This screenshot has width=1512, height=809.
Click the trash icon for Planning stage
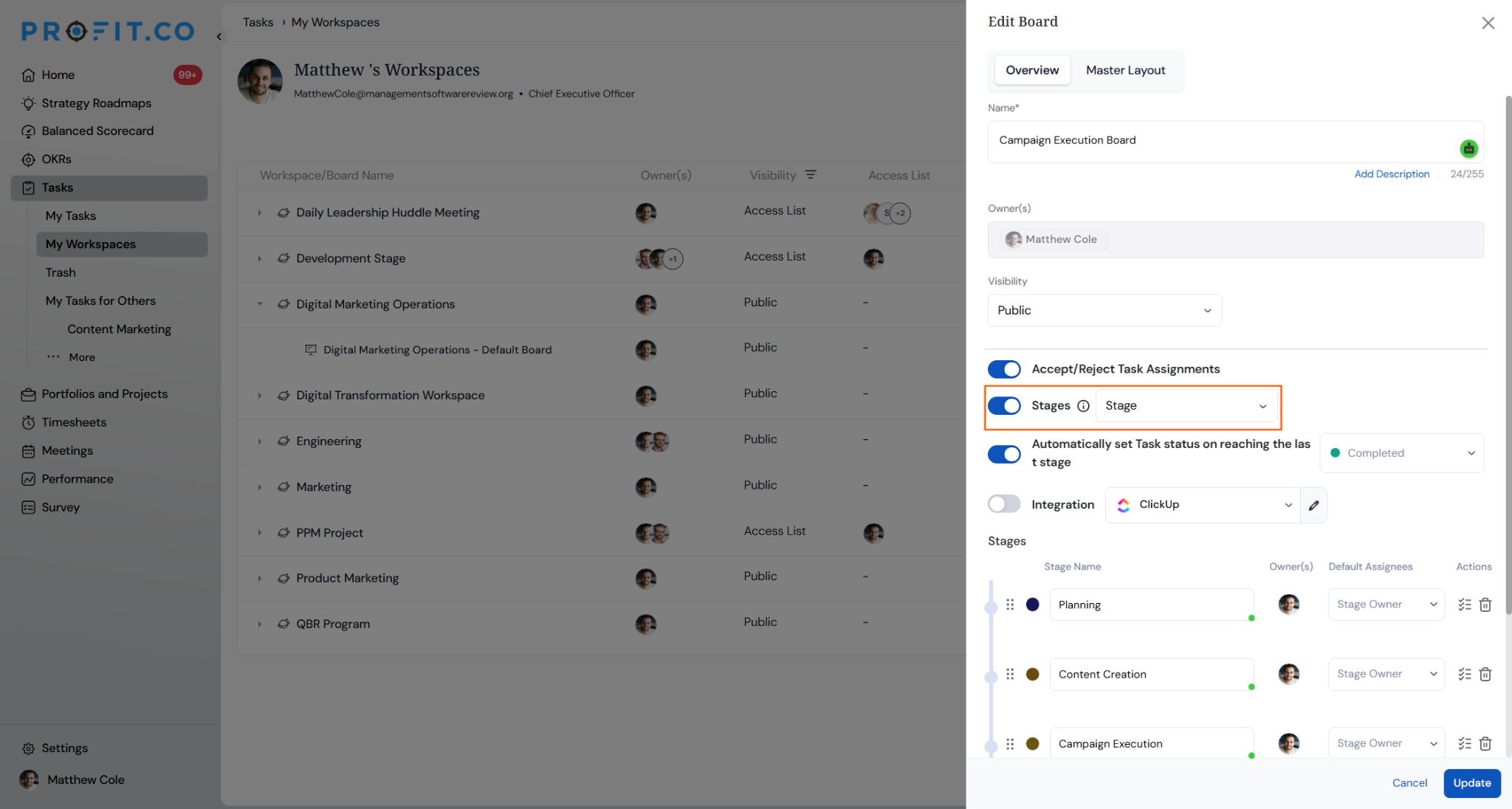pyautogui.click(x=1485, y=605)
